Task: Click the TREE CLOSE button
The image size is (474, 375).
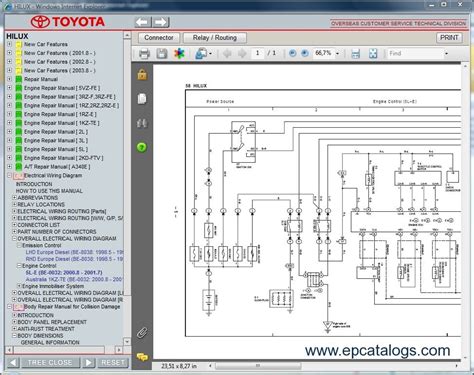Action: (50, 362)
